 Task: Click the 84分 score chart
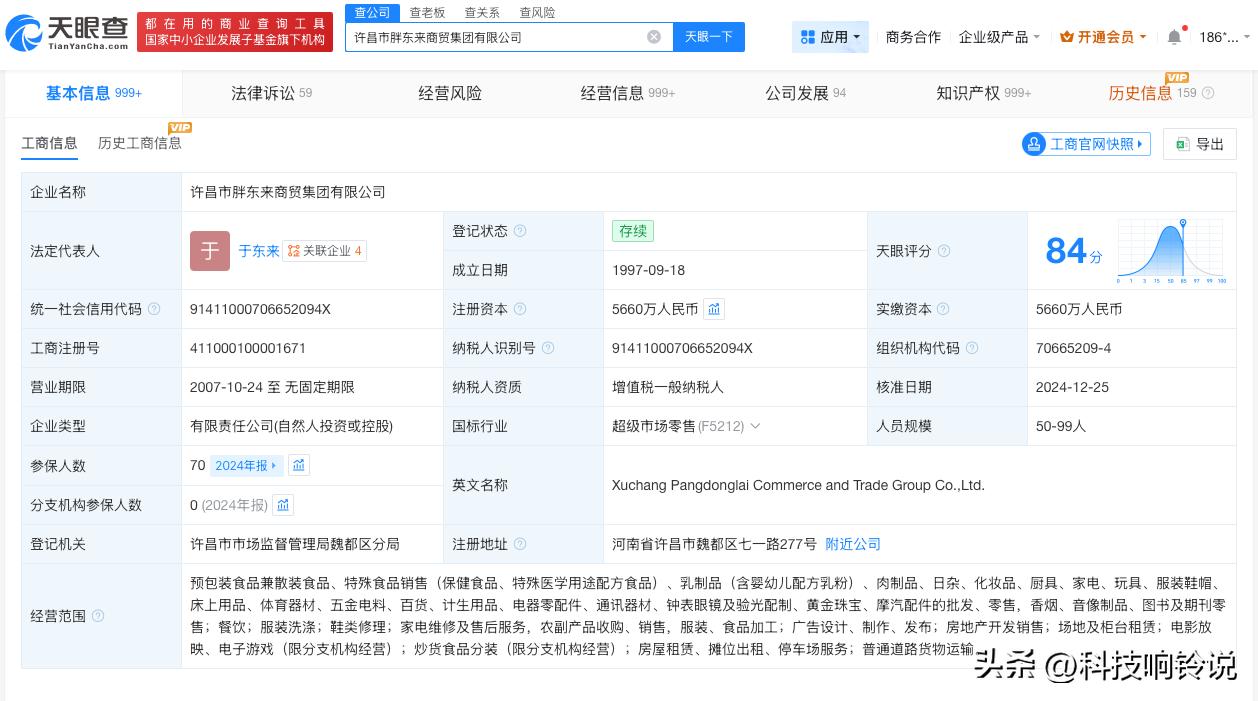pyautogui.click(x=1172, y=250)
